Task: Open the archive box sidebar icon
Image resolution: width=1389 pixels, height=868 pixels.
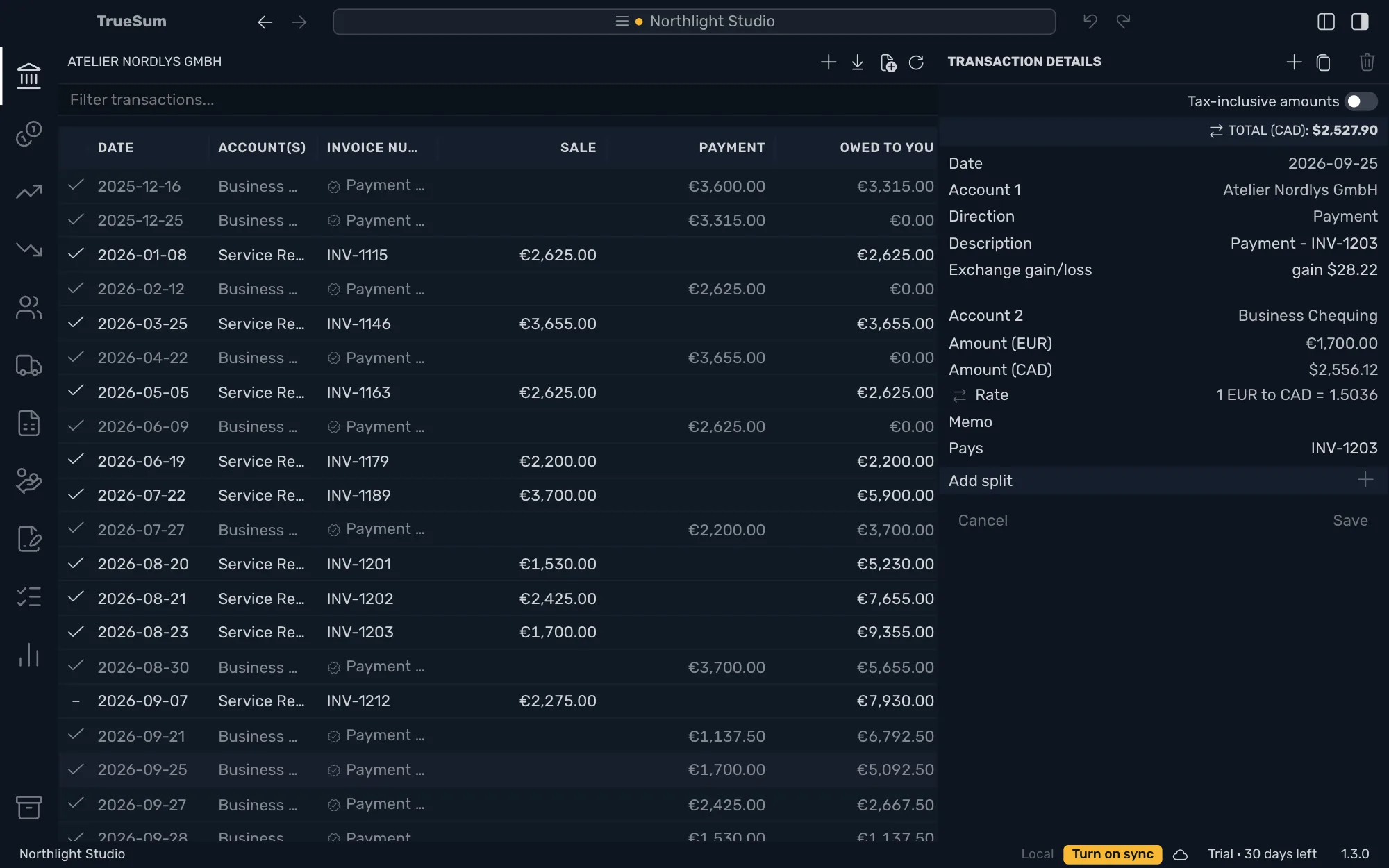Action: pos(28,807)
